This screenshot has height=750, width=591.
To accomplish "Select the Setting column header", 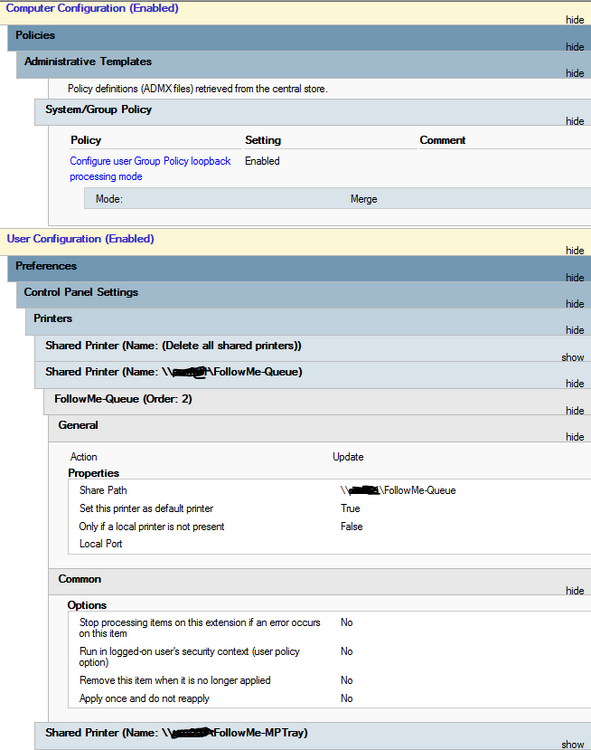I will coord(263,140).
